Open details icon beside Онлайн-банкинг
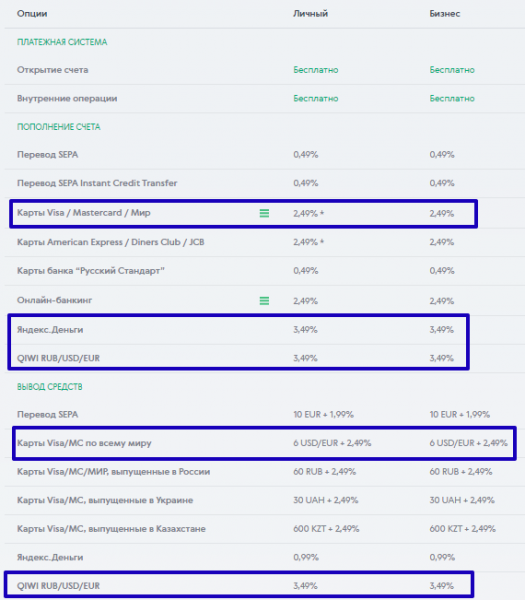This screenshot has height=600, width=525. (264, 301)
